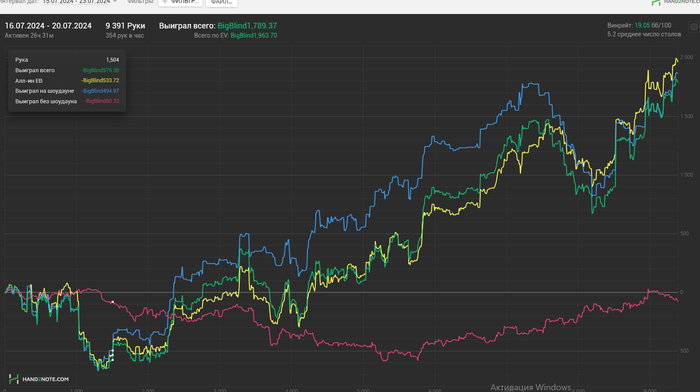This screenshot has width=700, height=392.
Task: Click tooltip total won -BigBlind575.30 value
Action: tap(100, 71)
